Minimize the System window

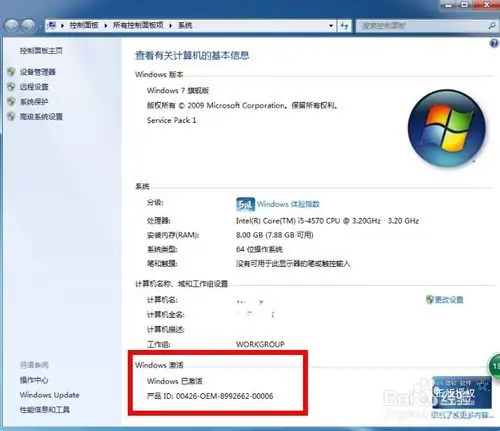tap(449, 5)
